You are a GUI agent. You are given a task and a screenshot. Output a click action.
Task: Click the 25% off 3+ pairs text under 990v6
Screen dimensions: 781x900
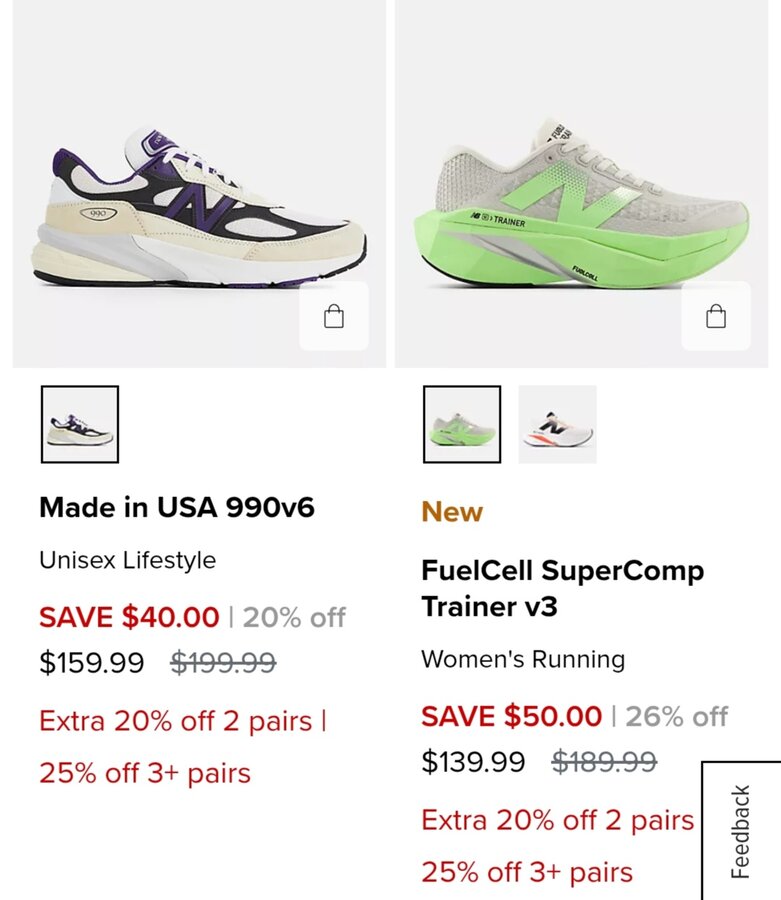point(145,773)
